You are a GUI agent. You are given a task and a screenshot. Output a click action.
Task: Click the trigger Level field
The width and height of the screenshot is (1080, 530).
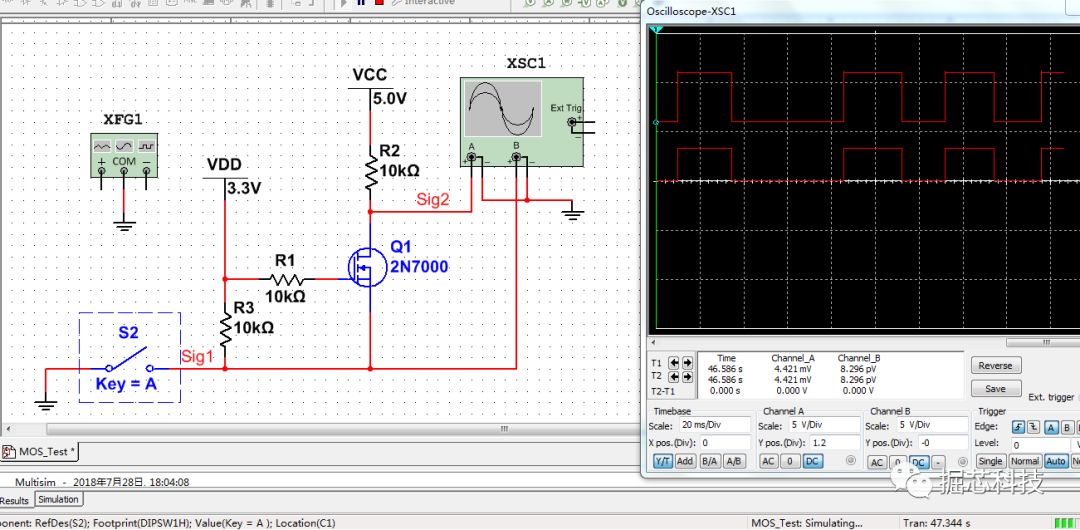pyautogui.click(x=1040, y=445)
